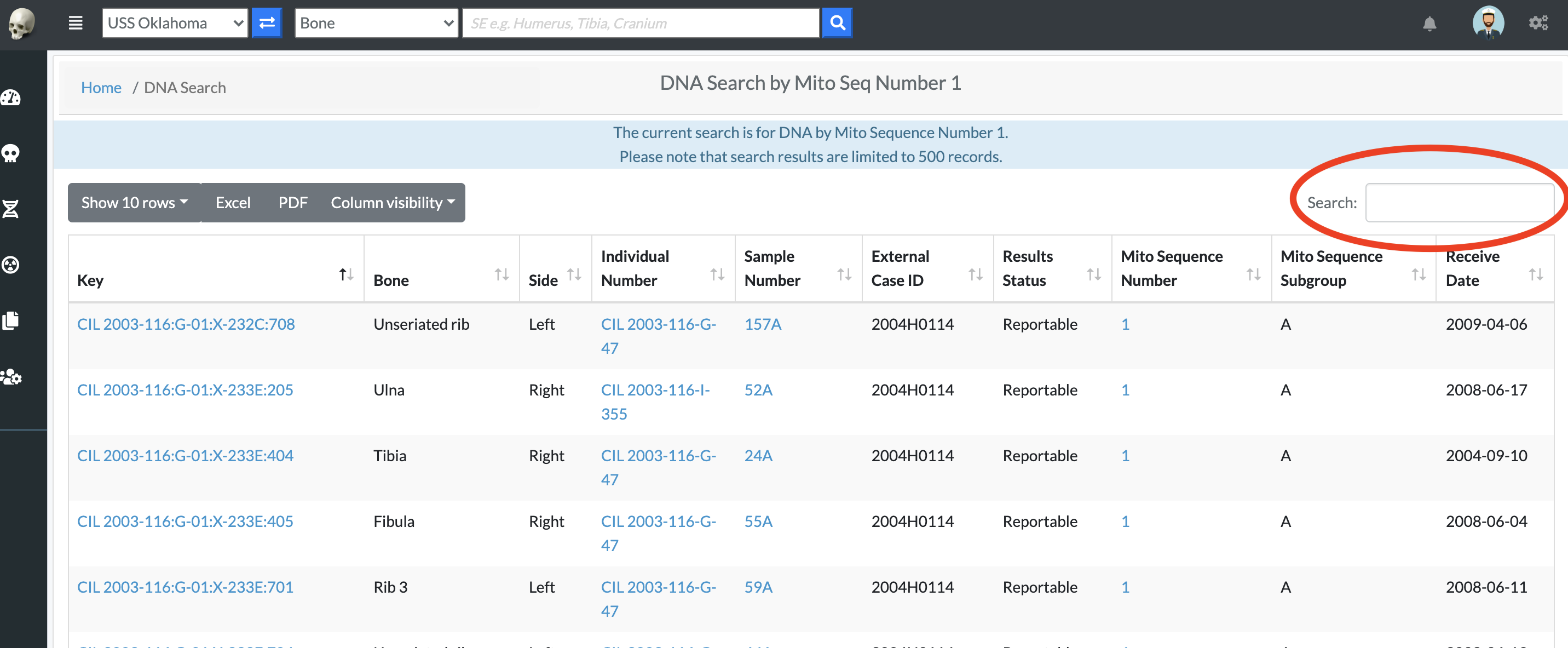Focus the SE search box in header
Viewport: 1568px width, 648px height.
pyautogui.click(x=641, y=23)
